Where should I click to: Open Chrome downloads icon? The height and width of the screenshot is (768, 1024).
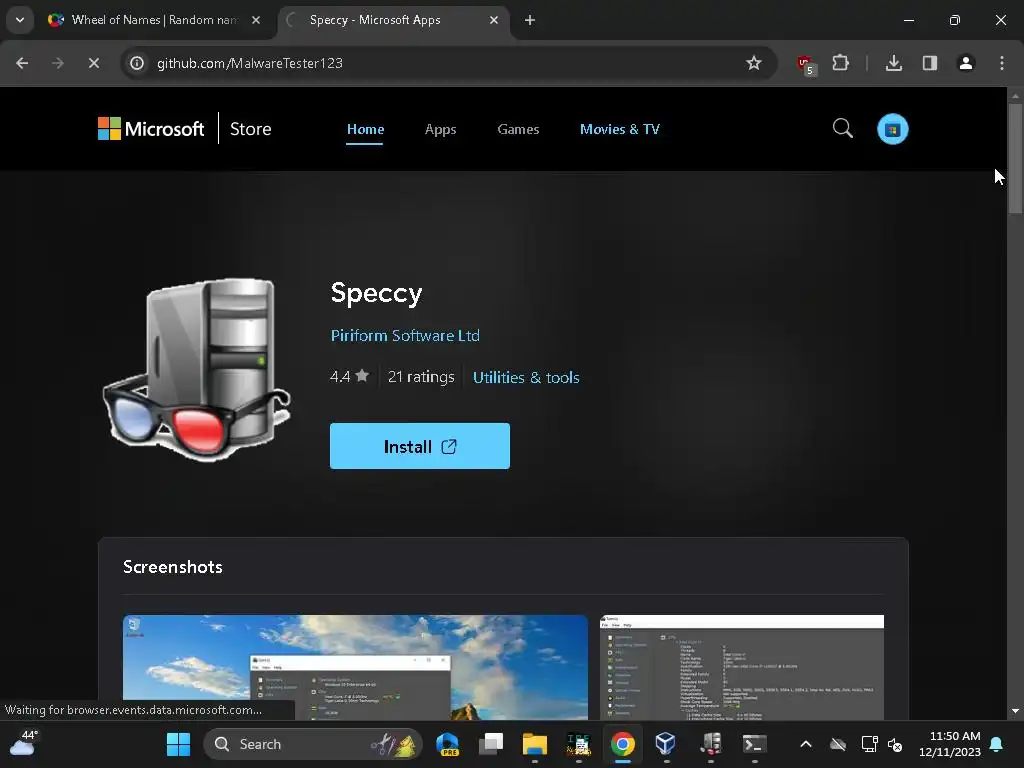[893, 63]
